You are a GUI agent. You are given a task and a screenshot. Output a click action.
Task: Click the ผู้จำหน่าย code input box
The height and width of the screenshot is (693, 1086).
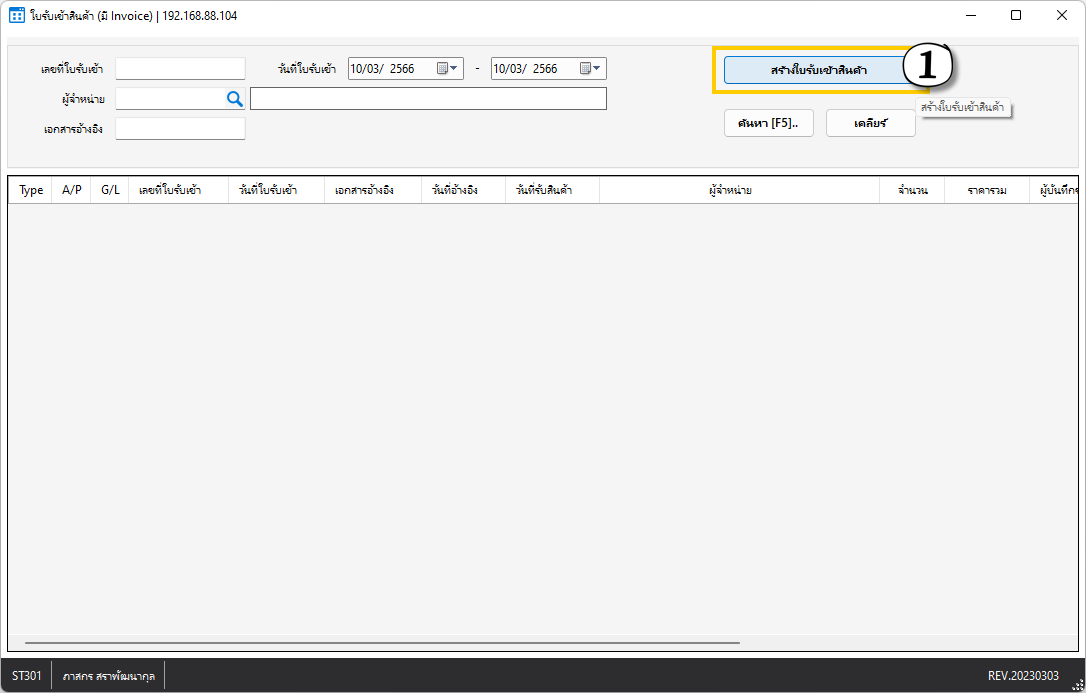tap(170, 98)
